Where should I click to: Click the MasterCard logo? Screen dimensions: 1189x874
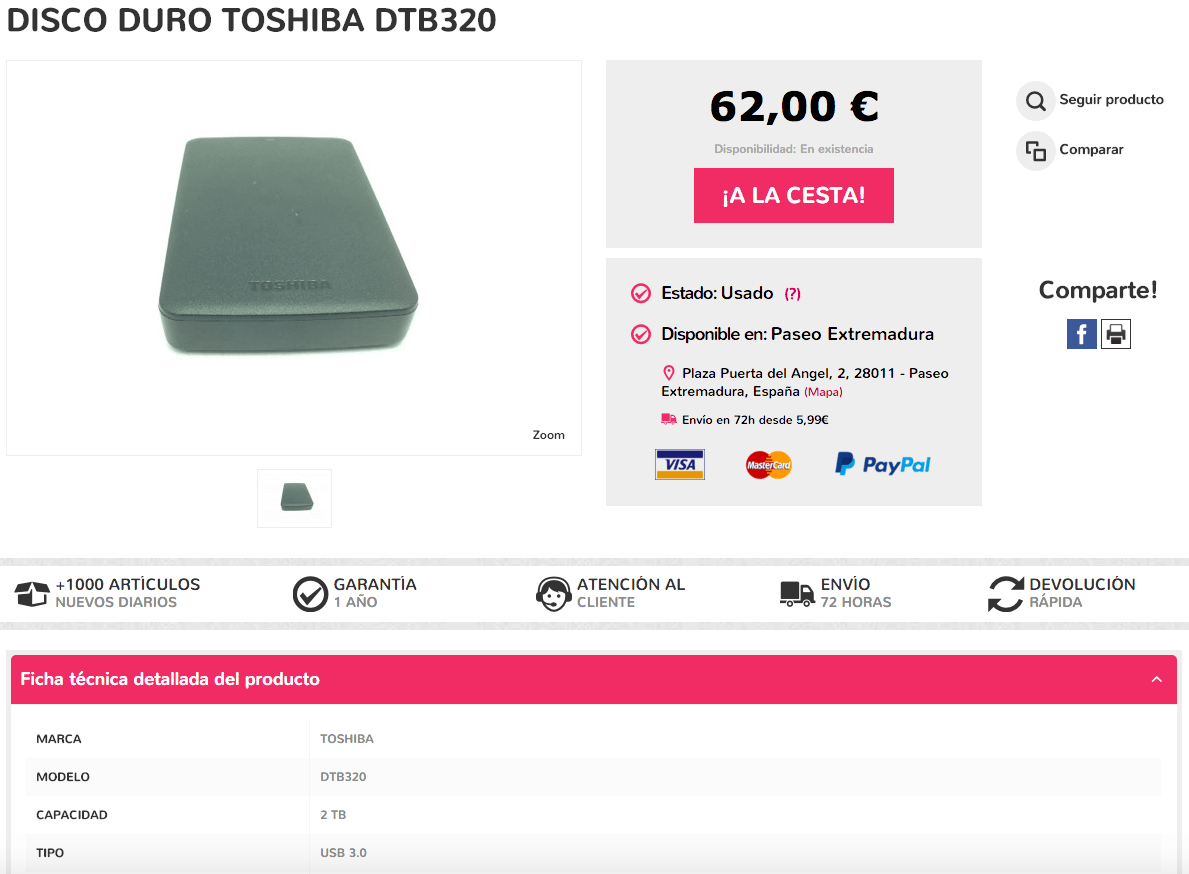coord(768,464)
